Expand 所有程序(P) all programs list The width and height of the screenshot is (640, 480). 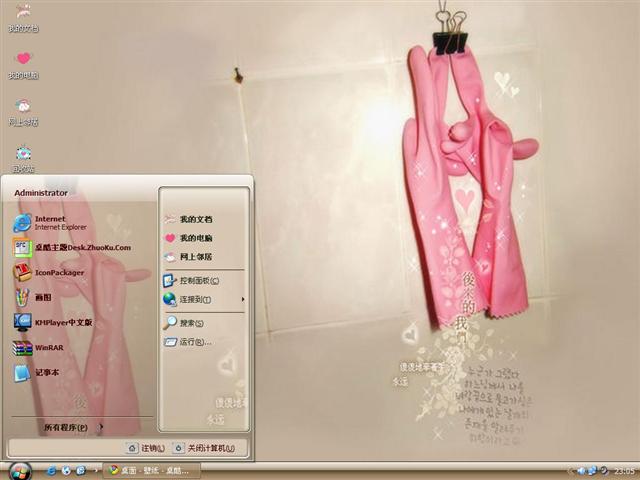(73, 427)
